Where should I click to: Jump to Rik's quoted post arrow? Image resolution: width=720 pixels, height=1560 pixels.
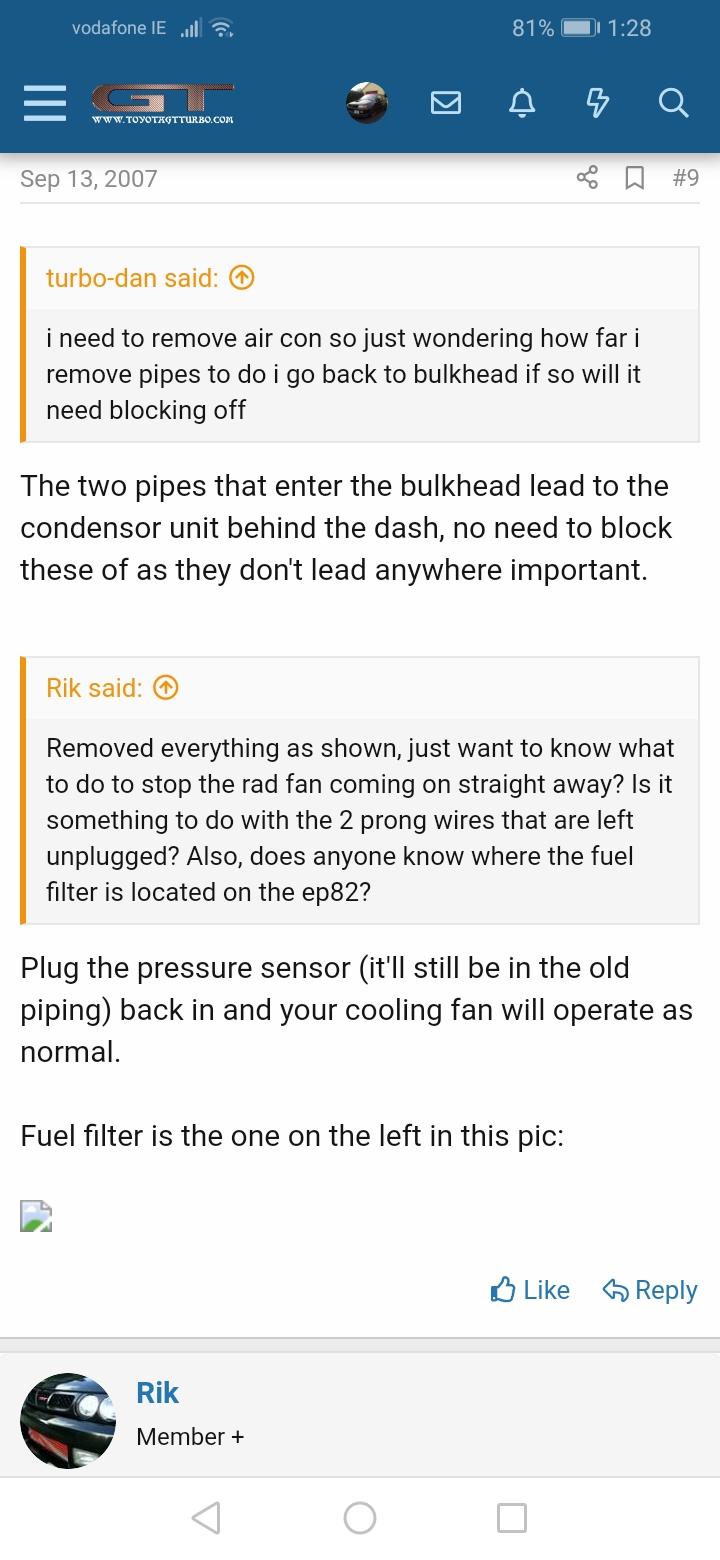pos(166,688)
